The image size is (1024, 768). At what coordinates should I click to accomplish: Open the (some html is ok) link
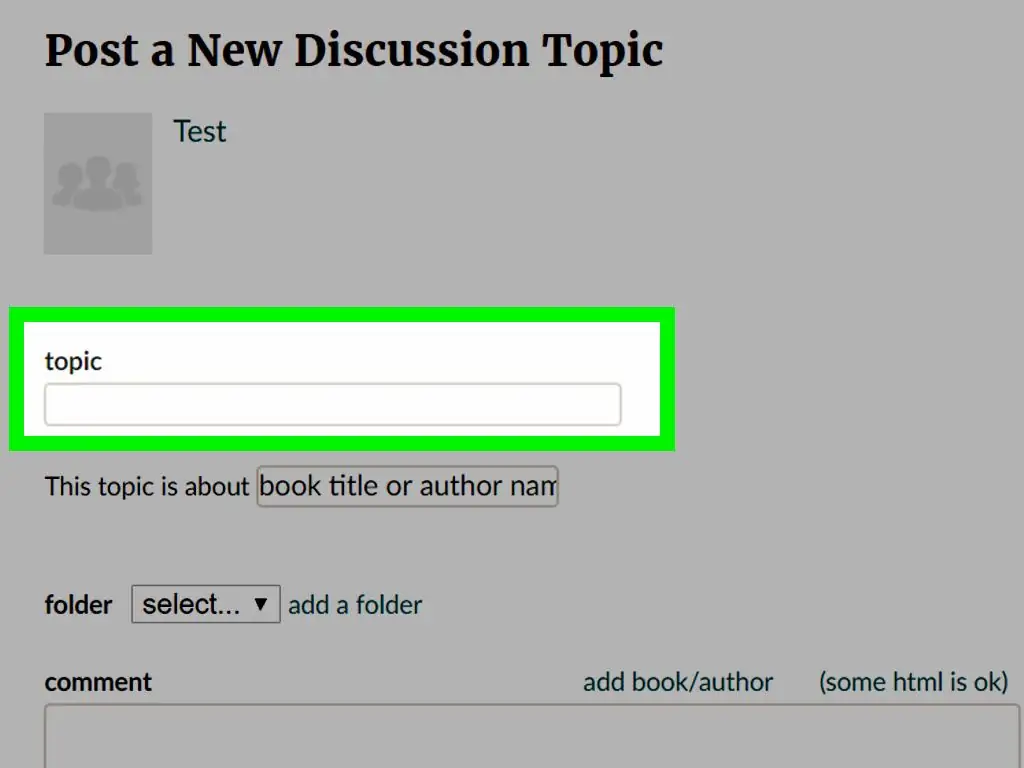click(x=914, y=682)
